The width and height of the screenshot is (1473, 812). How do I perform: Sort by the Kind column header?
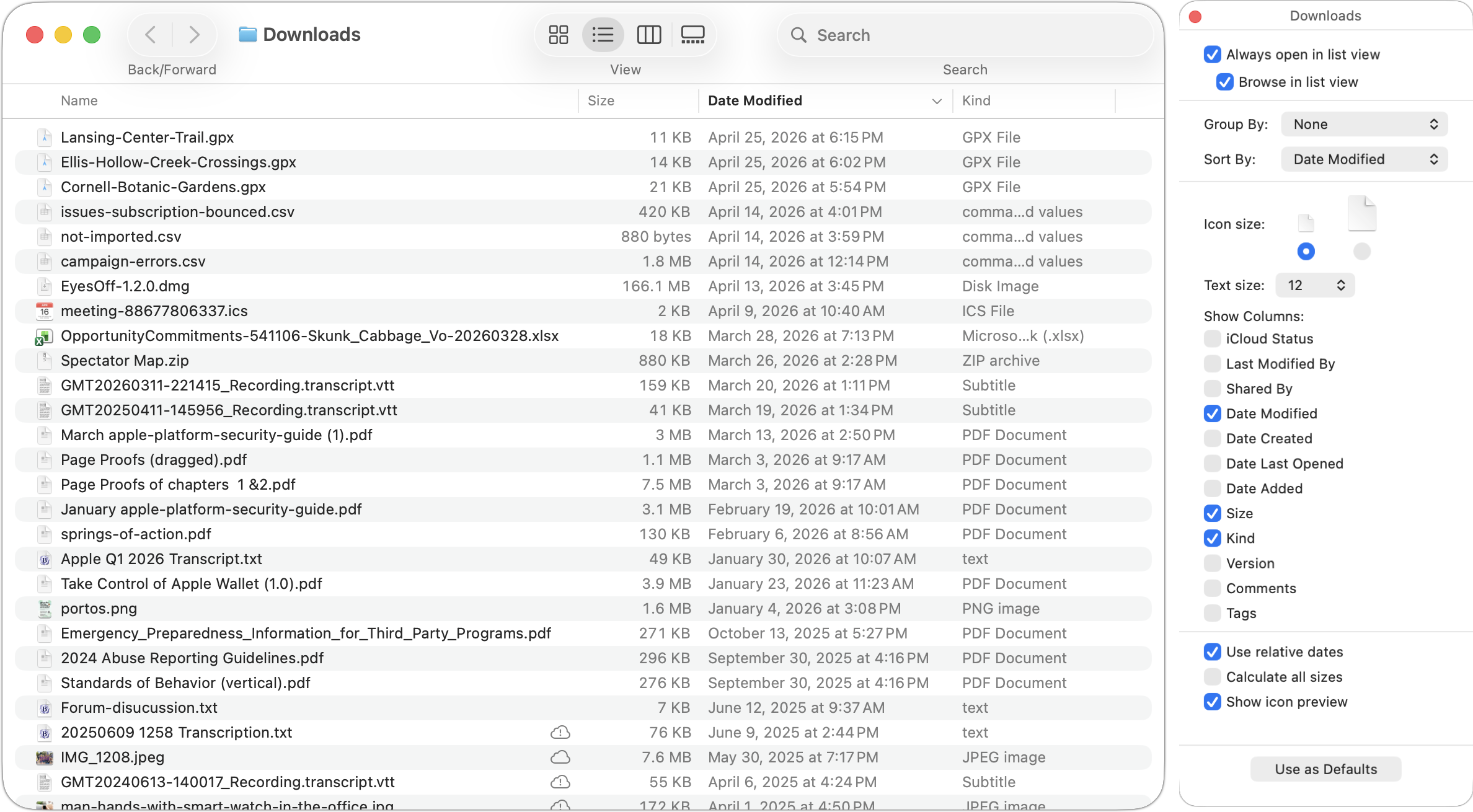point(976,100)
